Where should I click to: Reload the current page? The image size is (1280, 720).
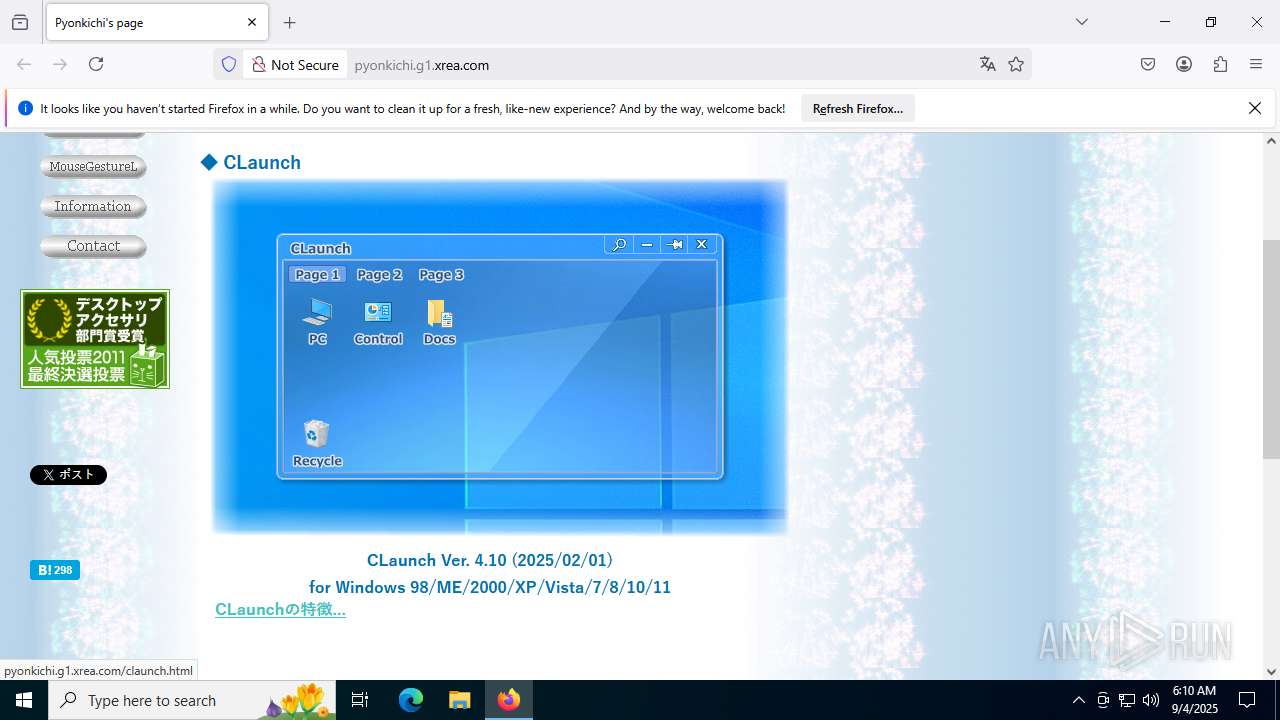tap(96, 64)
